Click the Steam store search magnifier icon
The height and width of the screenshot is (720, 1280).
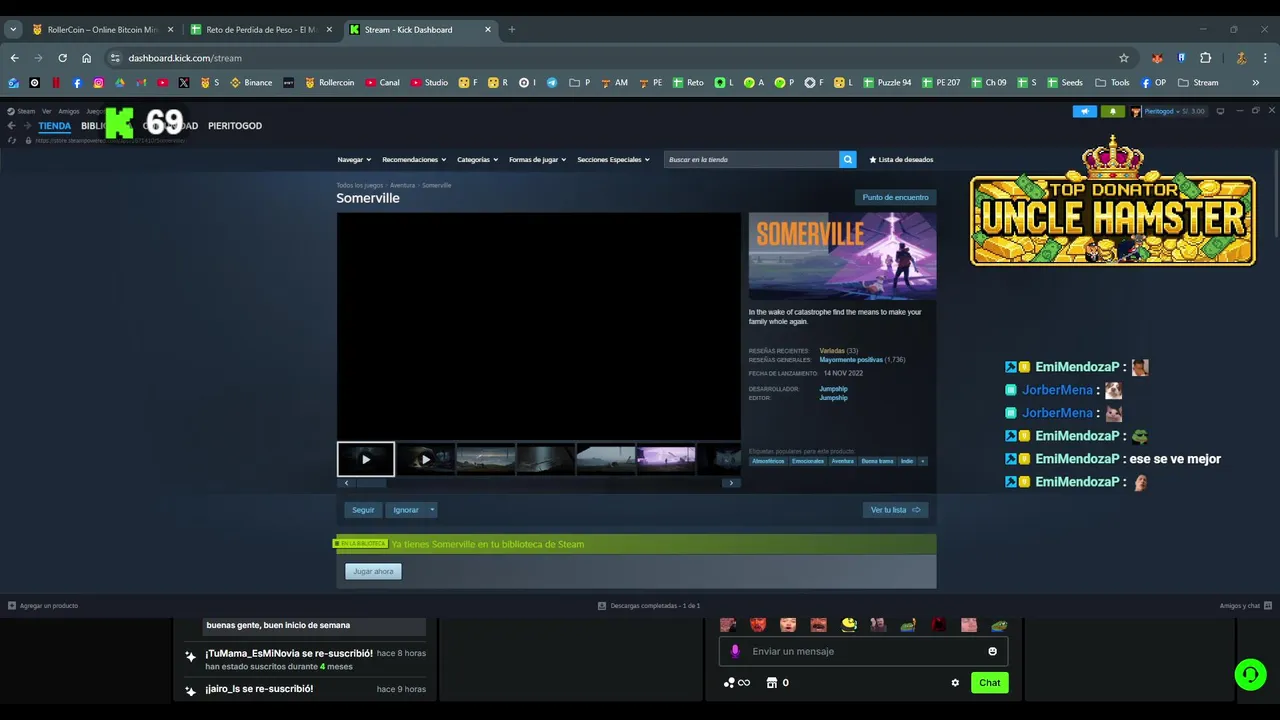pyautogui.click(x=848, y=159)
